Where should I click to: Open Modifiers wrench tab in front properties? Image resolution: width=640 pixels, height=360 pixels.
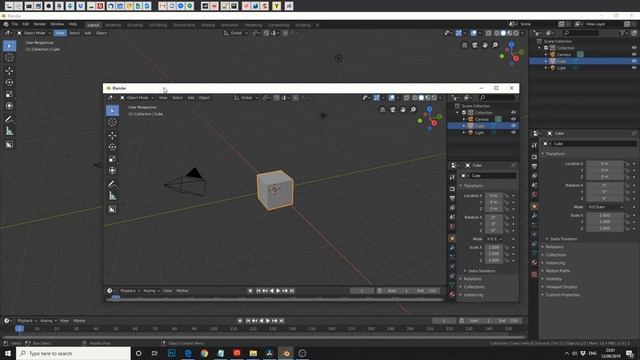click(452, 248)
